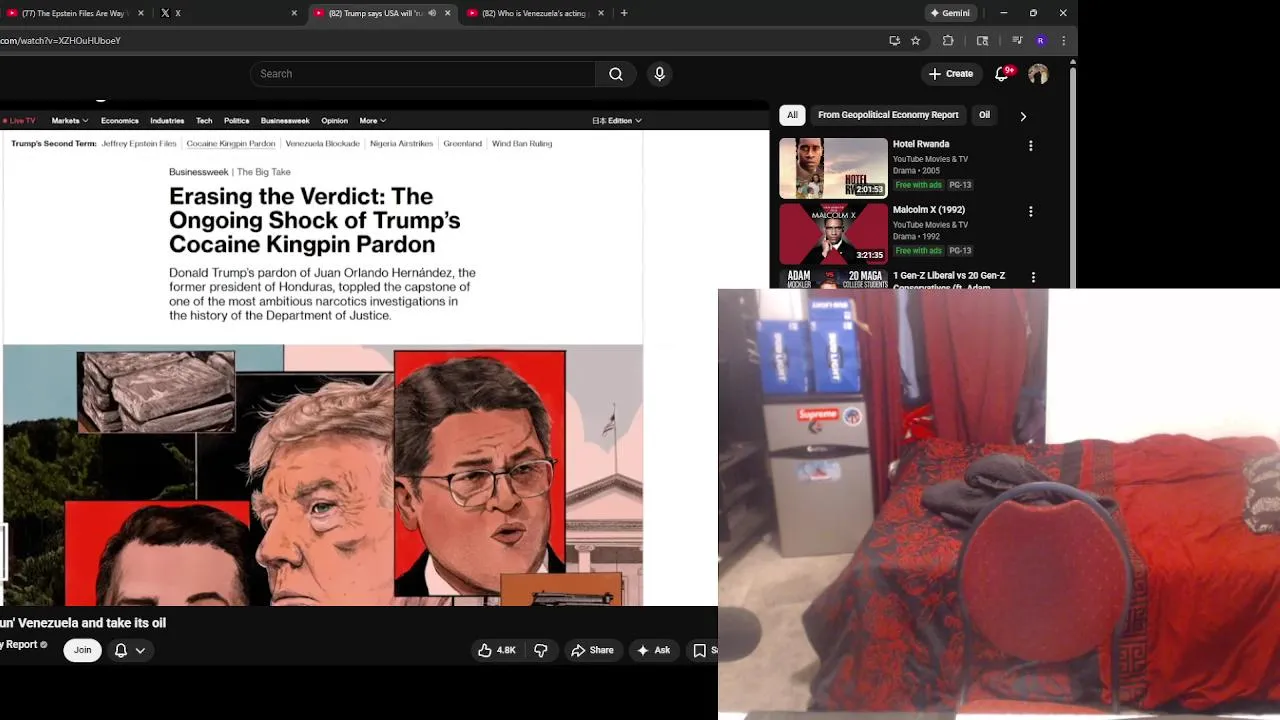Switch to the X tab
The image size is (1280, 720).
click(228, 13)
